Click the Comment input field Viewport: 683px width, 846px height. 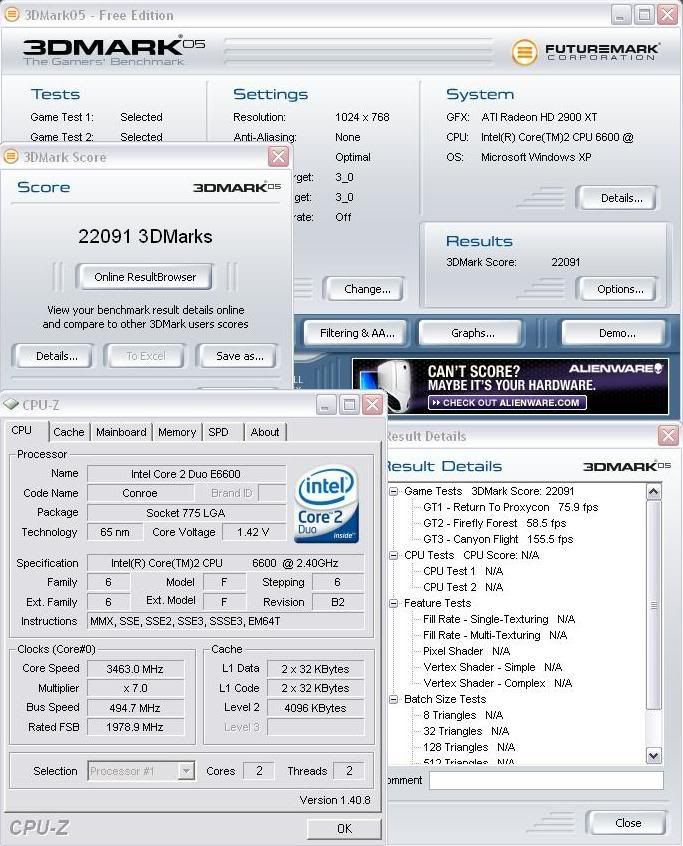click(x=546, y=780)
